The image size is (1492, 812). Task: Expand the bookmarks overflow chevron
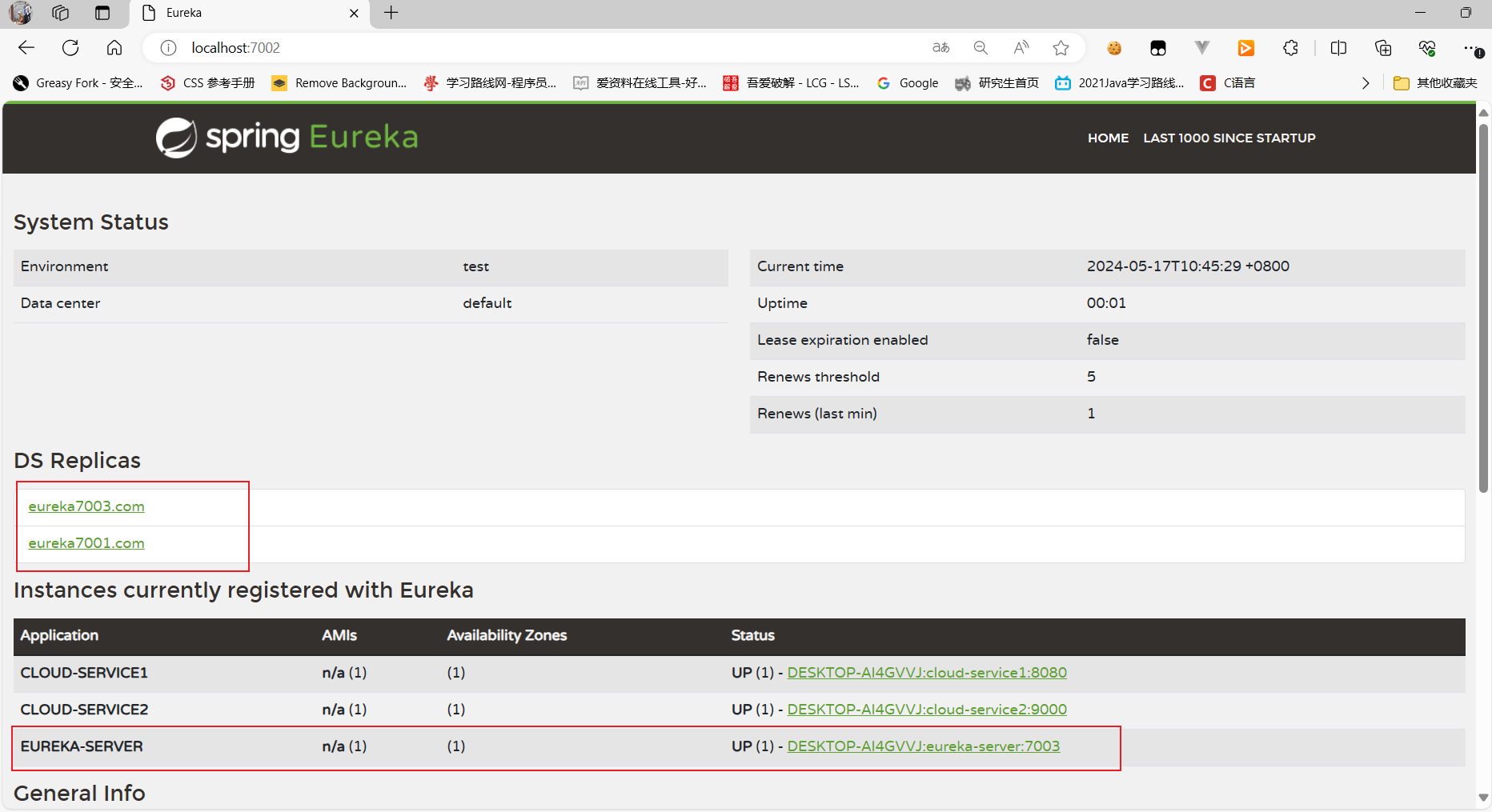[1366, 83]
